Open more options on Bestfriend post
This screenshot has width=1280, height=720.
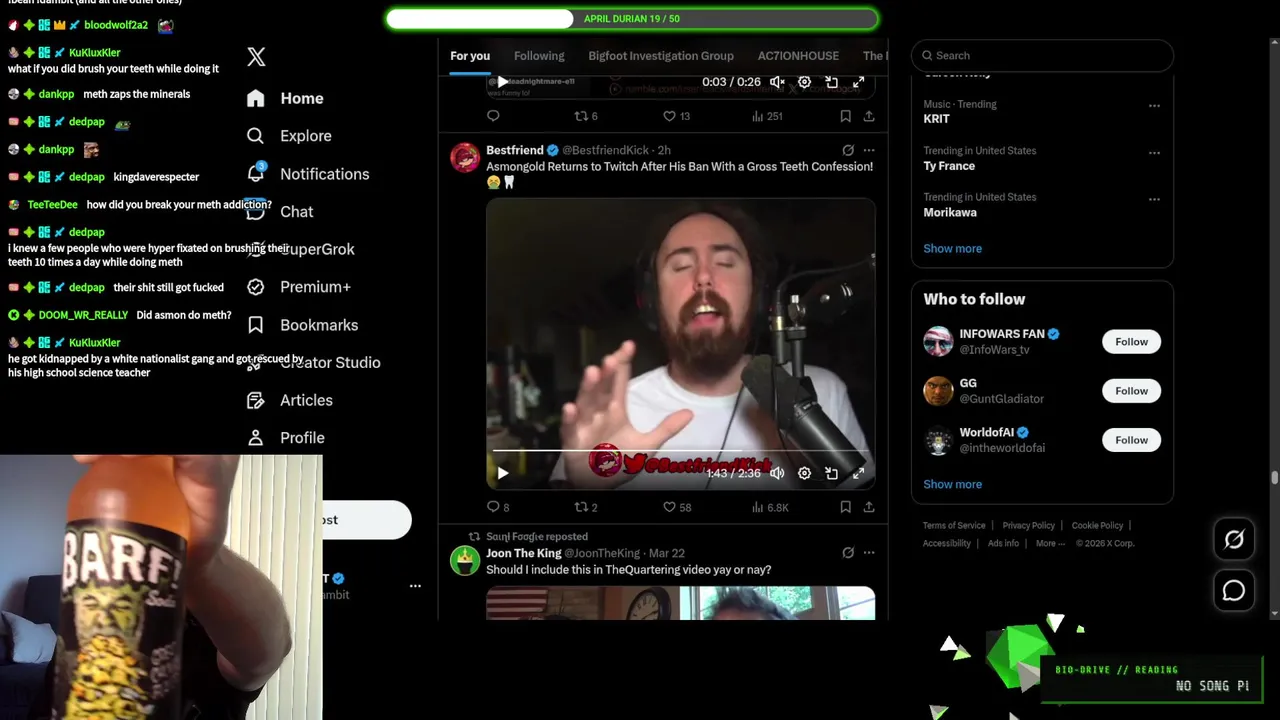[x=869, y=150]
